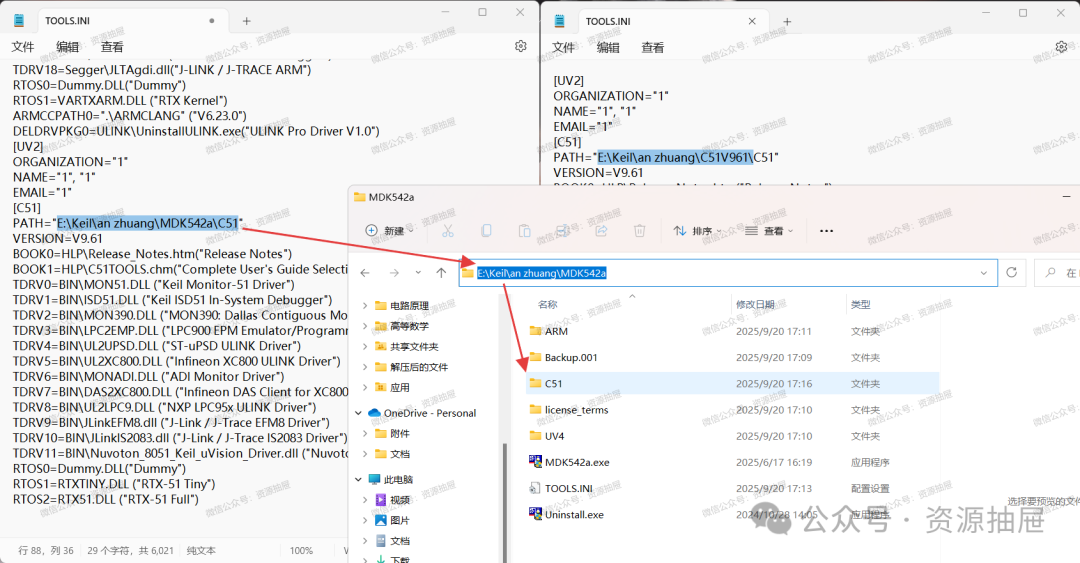
Task: Click RTOS2=RTX51.DLL line in left Notepad
Action: click(106, 499)
